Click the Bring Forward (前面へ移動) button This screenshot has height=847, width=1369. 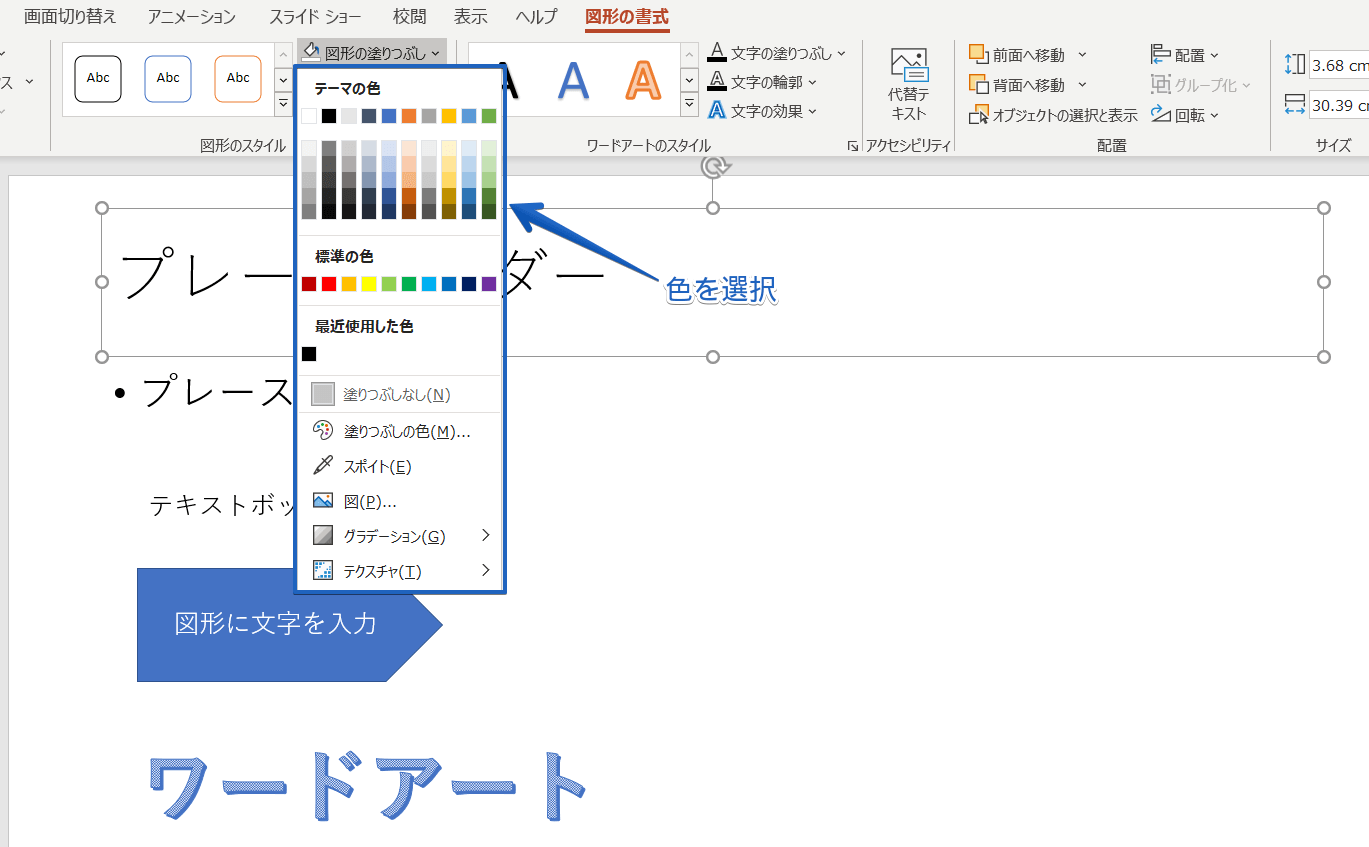1017,55
